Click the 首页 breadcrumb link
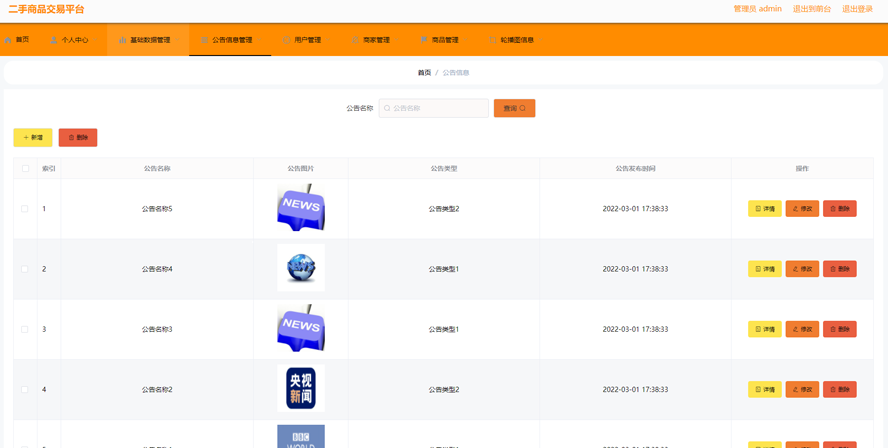The image size is (888, 448). 424,72
